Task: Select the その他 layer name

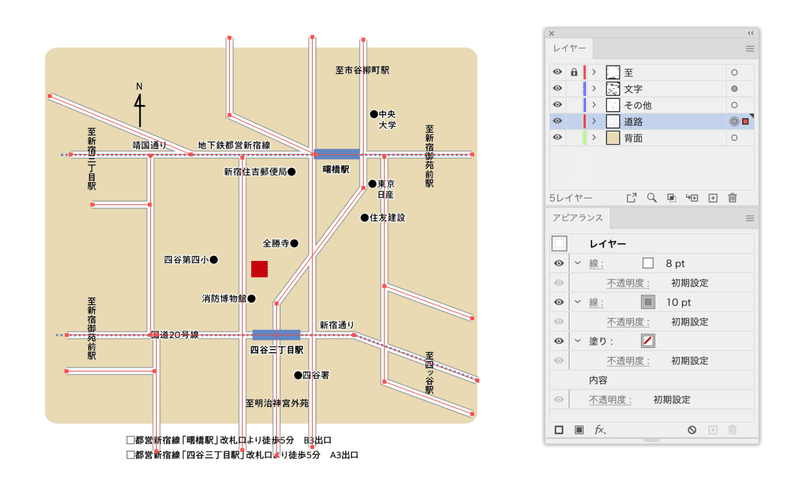Action: 638,105
